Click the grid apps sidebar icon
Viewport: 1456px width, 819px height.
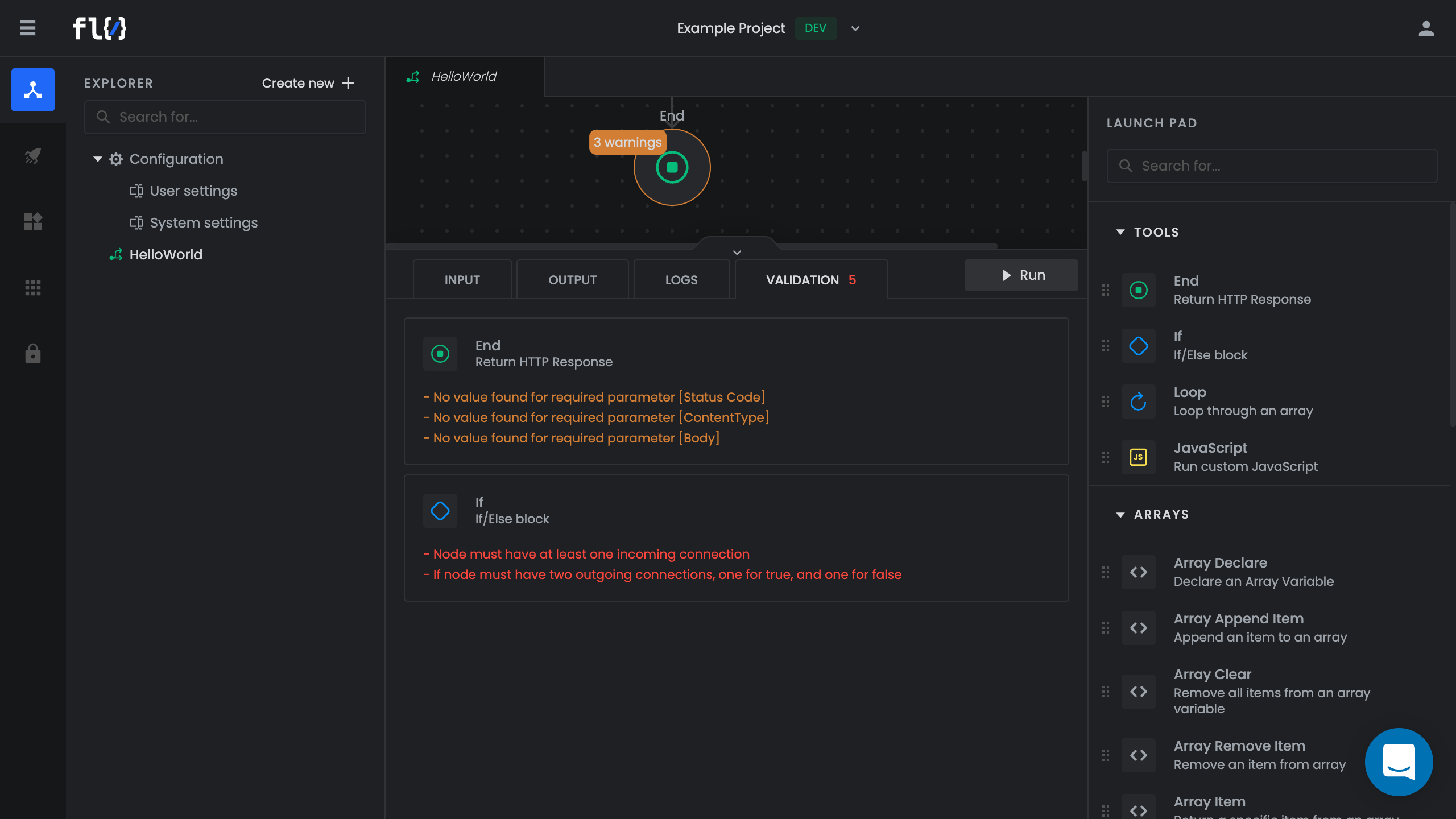[x=33, y=288]
